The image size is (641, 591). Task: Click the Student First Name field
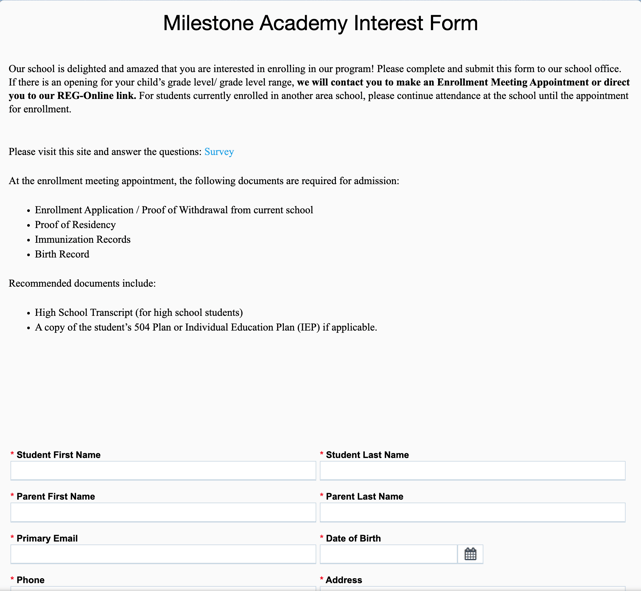click(x=163, y=471)
